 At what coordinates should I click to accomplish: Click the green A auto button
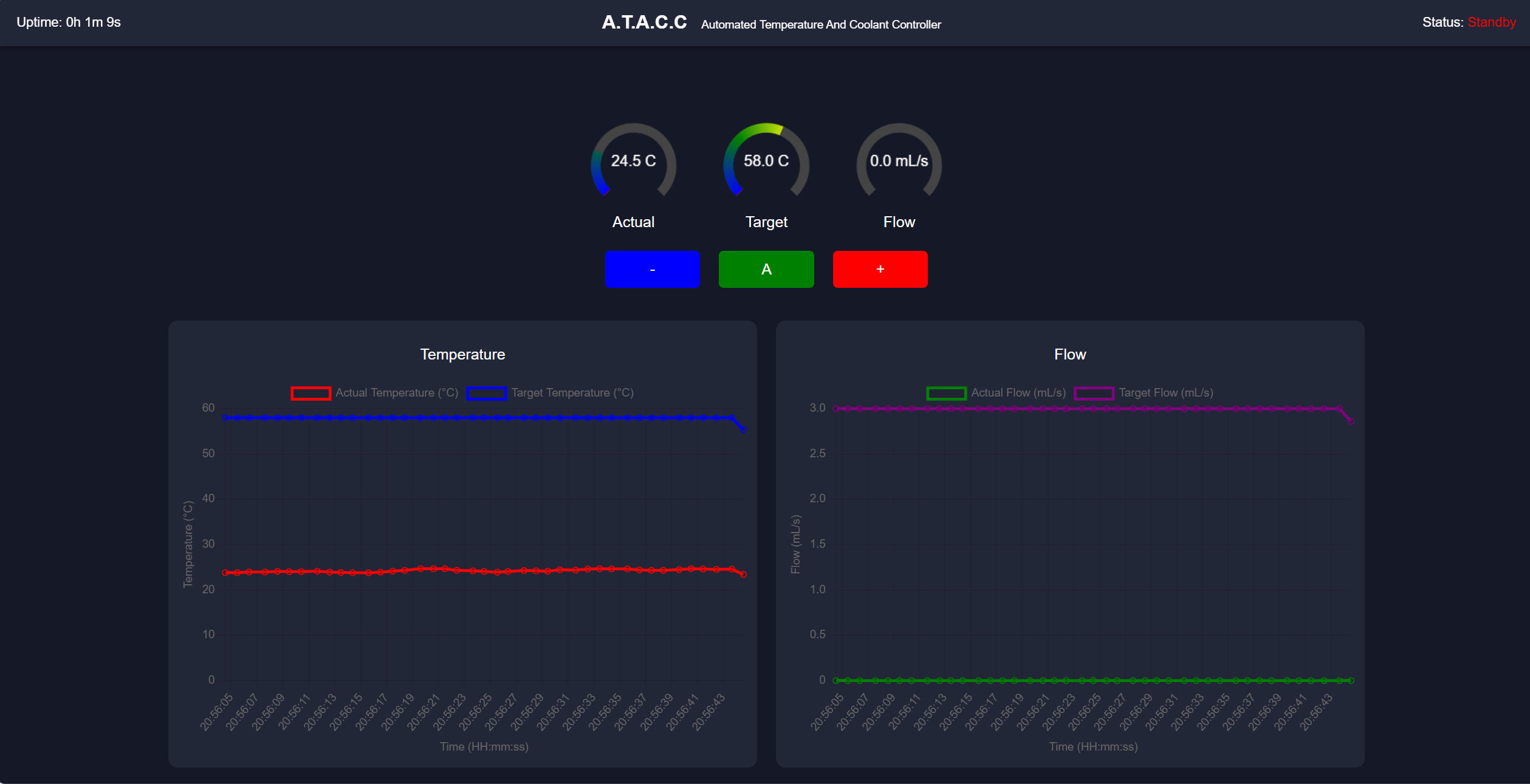point(766,269)
